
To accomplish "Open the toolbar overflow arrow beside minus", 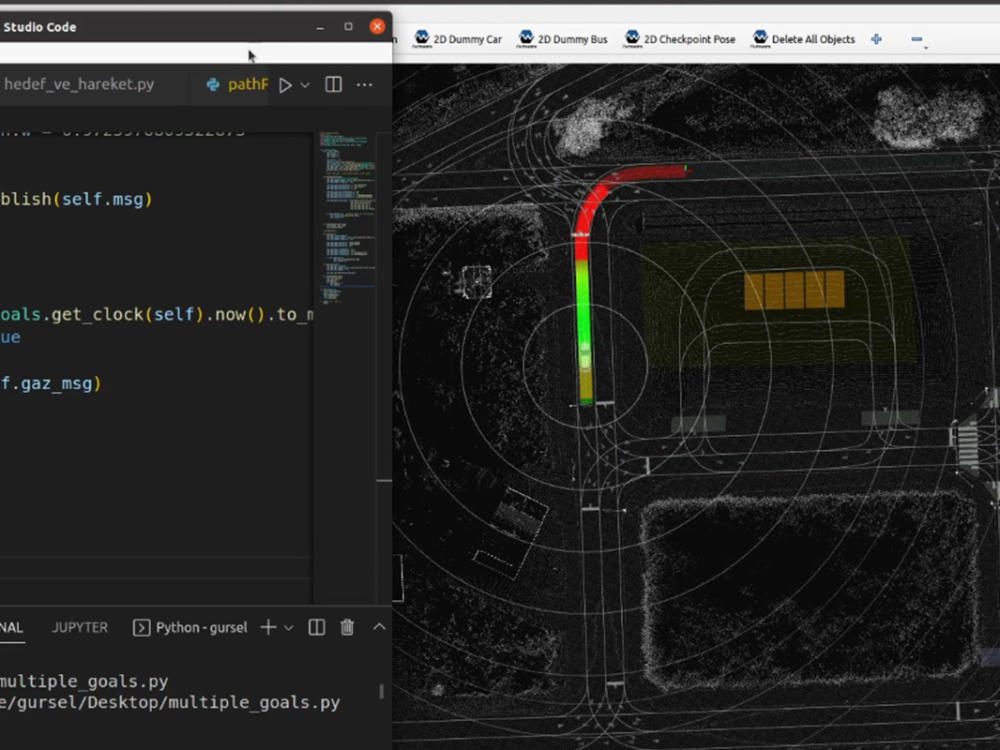I will click(926, 48).
